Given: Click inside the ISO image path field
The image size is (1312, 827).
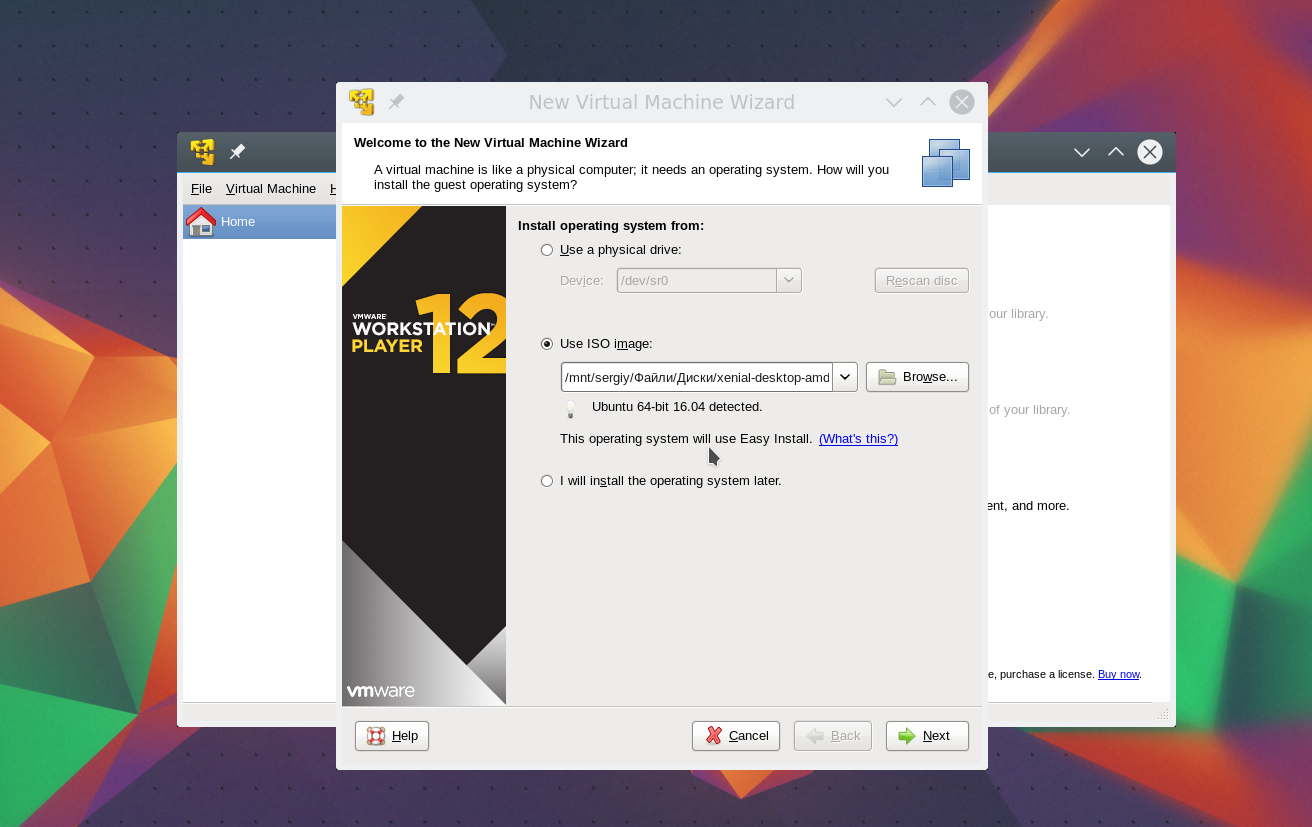Looking at the screenshot, I should tap(696, 377).
